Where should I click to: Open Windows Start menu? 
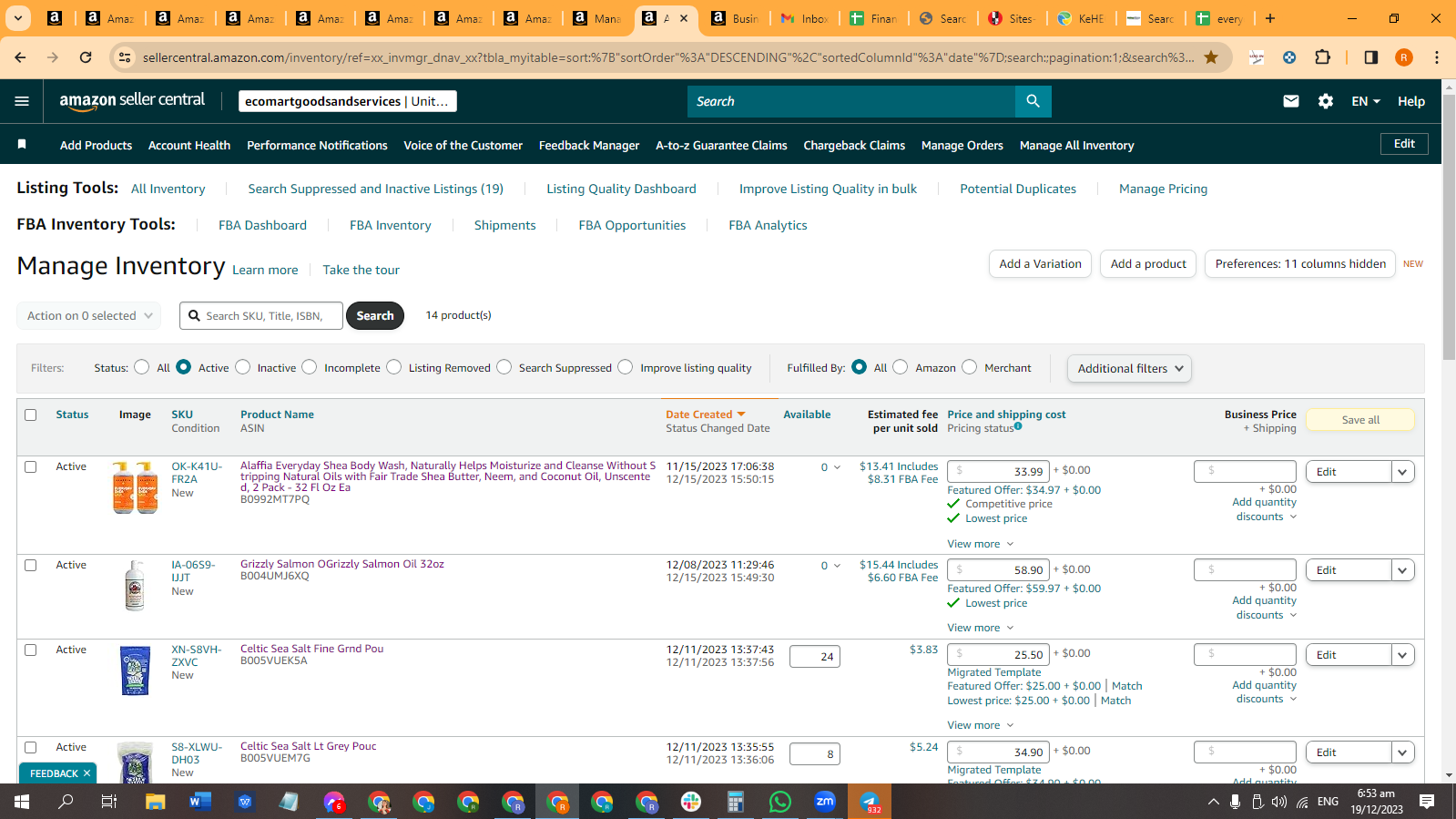click(x=22, y=802)
